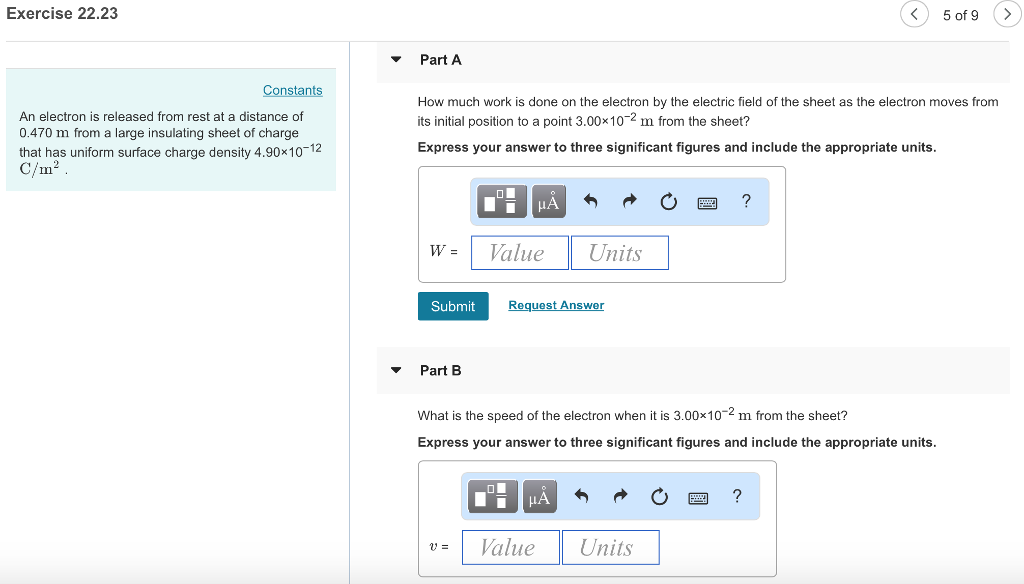Open the equation templates in Part B
Viewport: 1024px width, 584px height.
point(493,496)
